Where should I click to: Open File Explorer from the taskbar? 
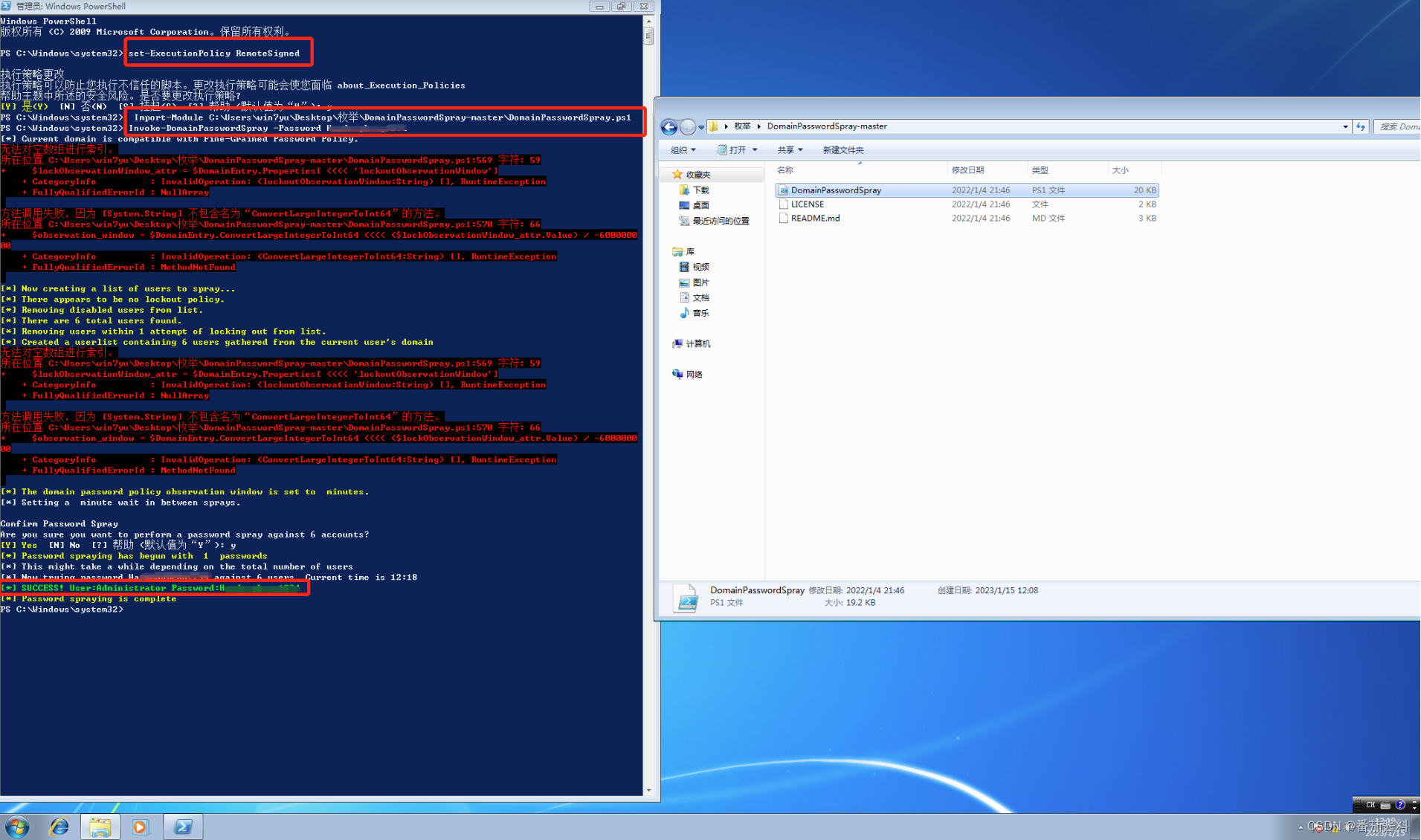pos(100,827)
